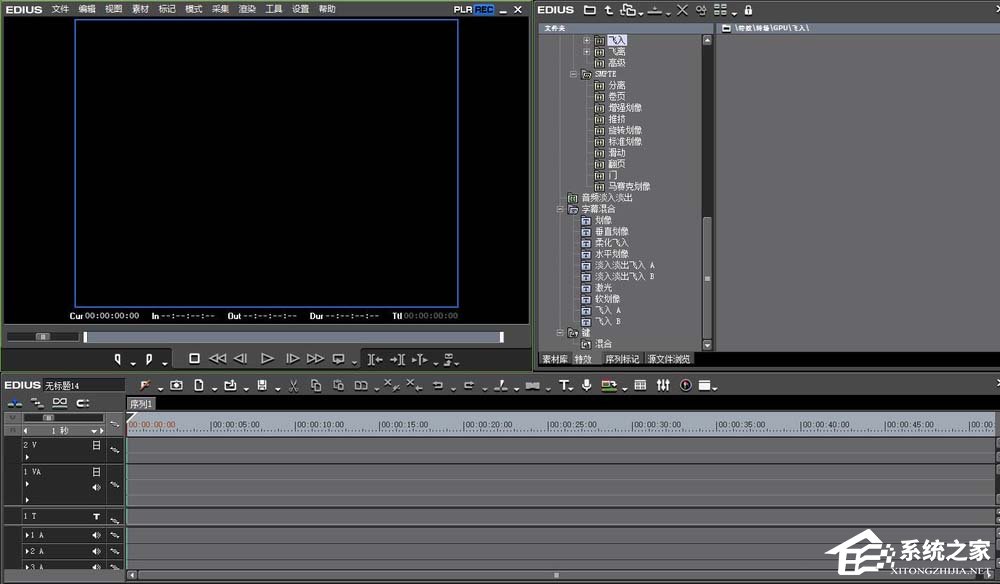Click the scissors cut icon in timeline toolbar
Viewport: 1000px width, 584px height.
coord(293,385)
